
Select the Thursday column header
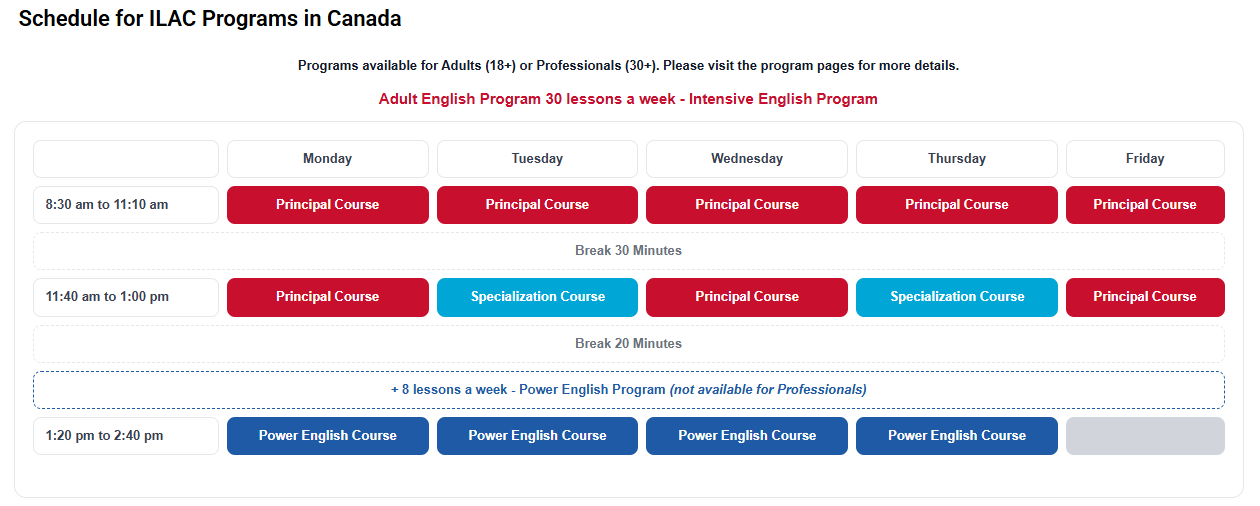pos(956,159)
